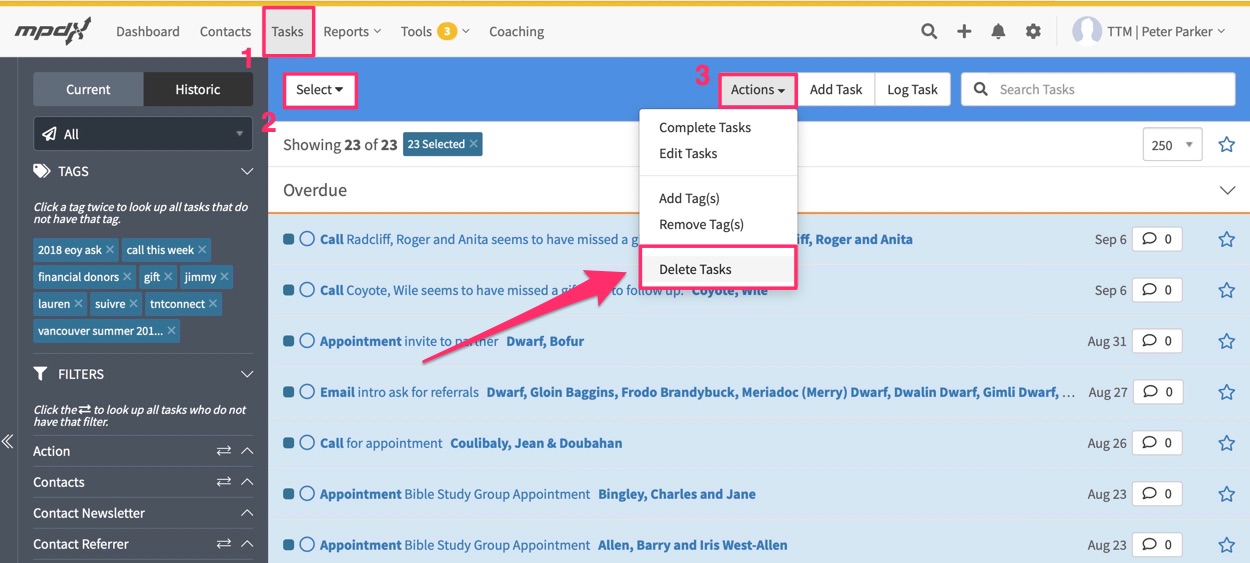Collapse sidebar with double chevron icon
The width and height of the screenshot is (1250, 563).
(7, 441)
